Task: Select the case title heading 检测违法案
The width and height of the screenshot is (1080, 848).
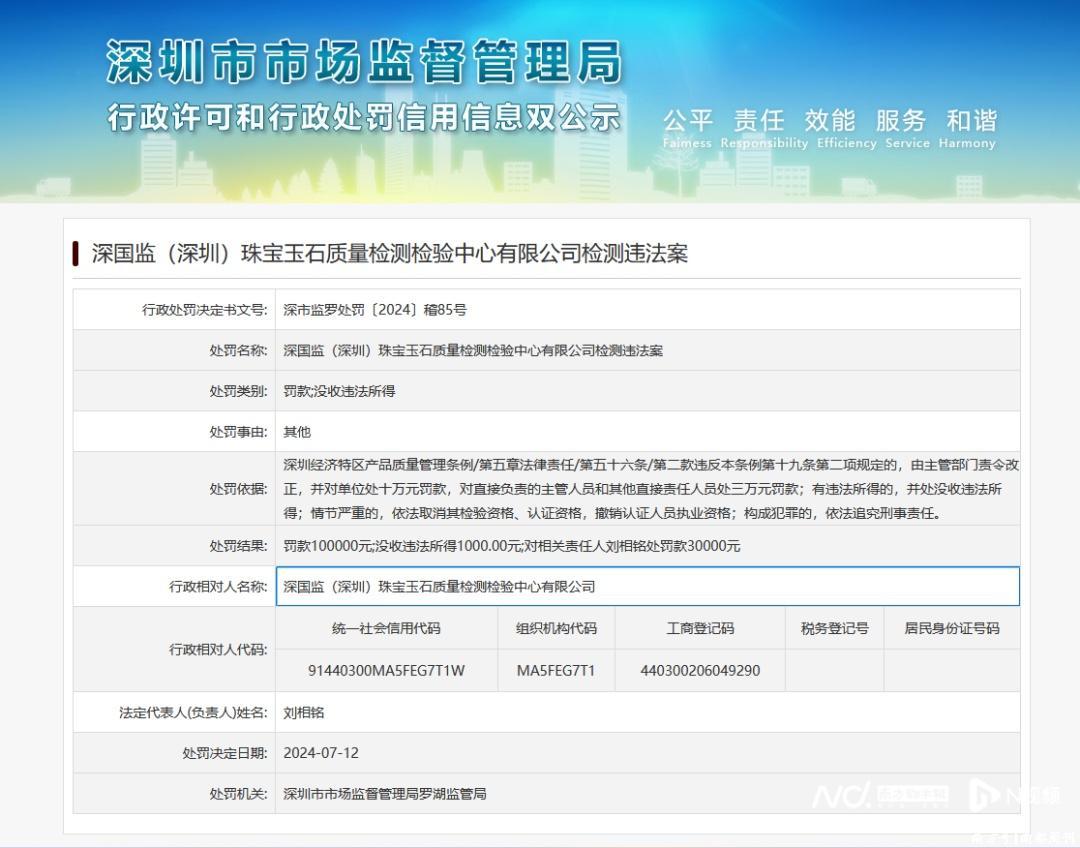Action: pos(390,253)
